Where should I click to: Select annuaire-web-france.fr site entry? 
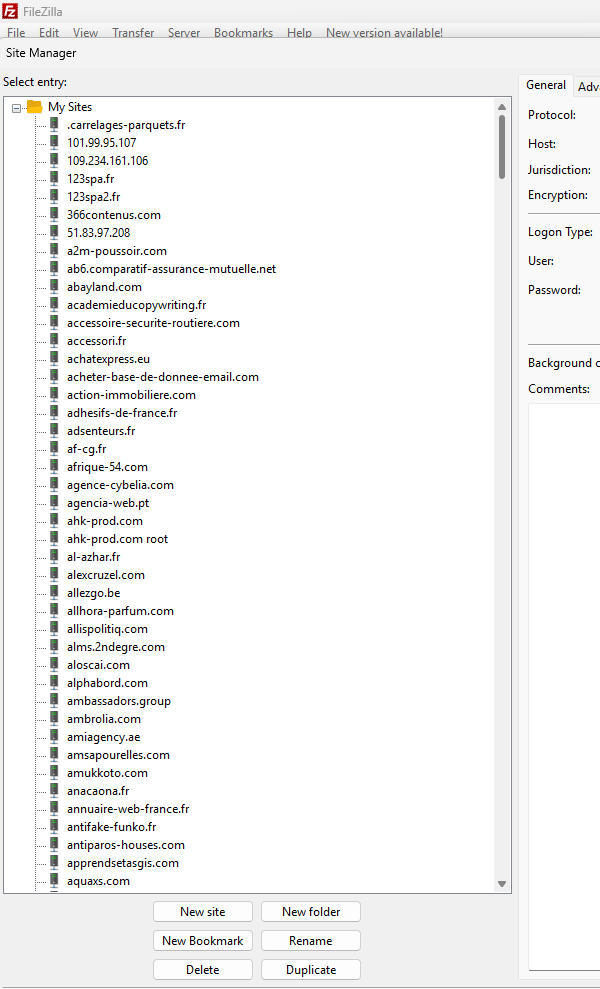click(x=128, y=809)
